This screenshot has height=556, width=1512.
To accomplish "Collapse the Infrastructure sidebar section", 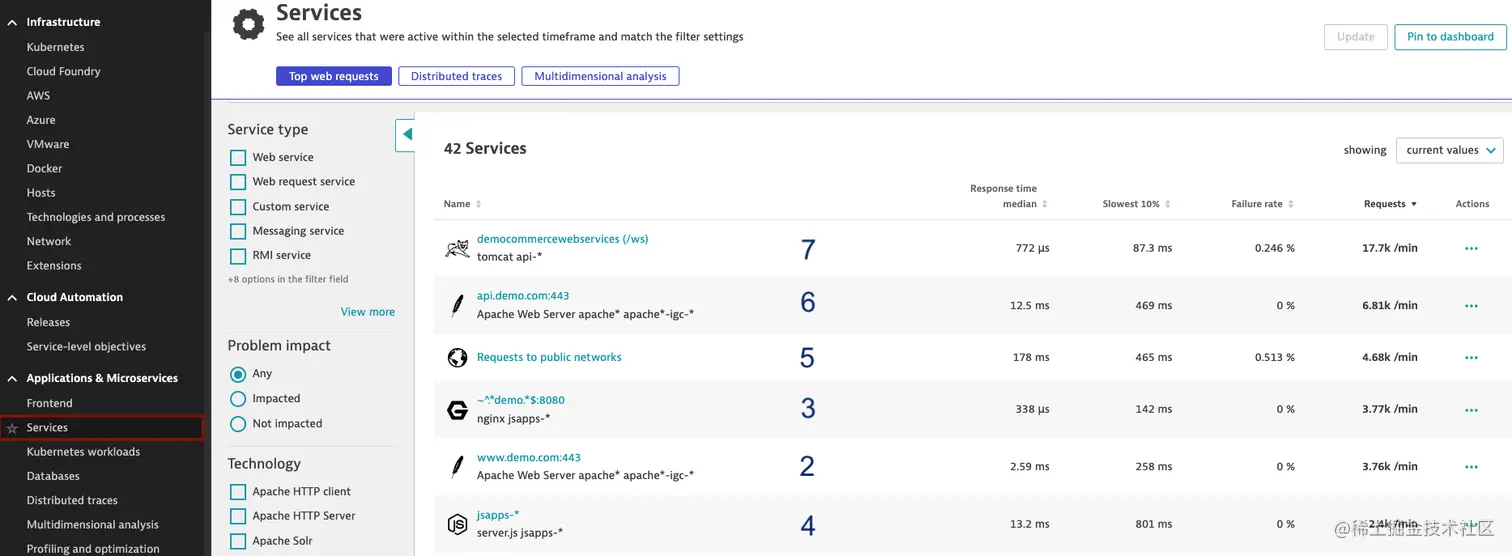I will pos(12,22).
